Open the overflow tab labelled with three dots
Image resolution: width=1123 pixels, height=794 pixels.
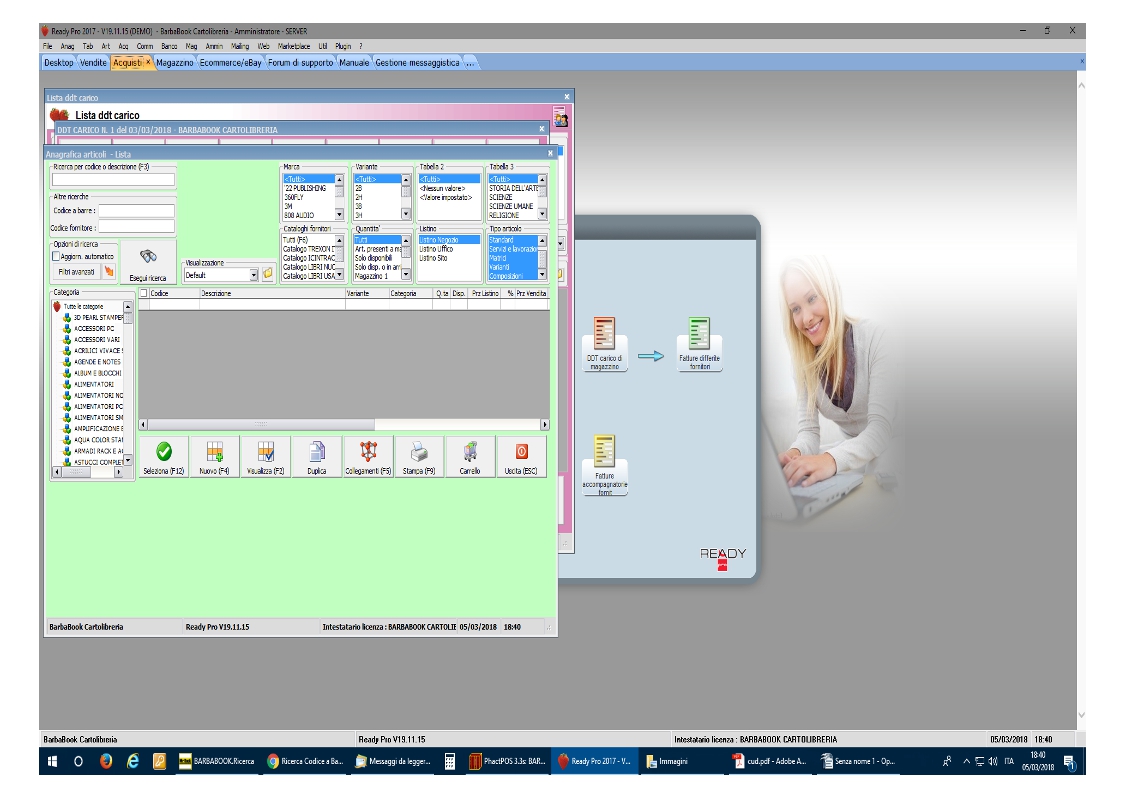(x=470, y=63)
